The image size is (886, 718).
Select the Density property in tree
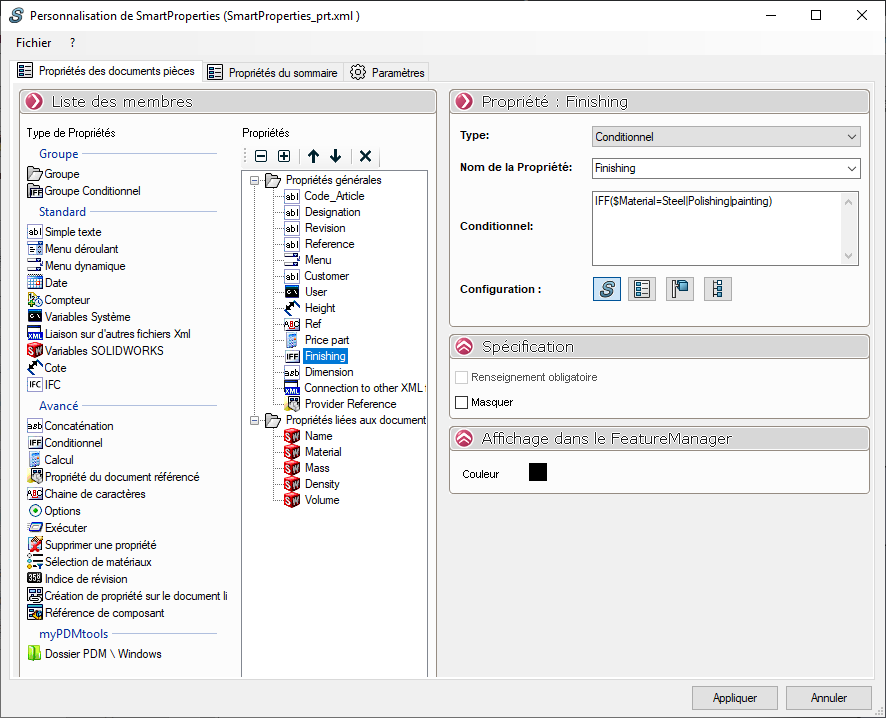click(x=322, y=484)
